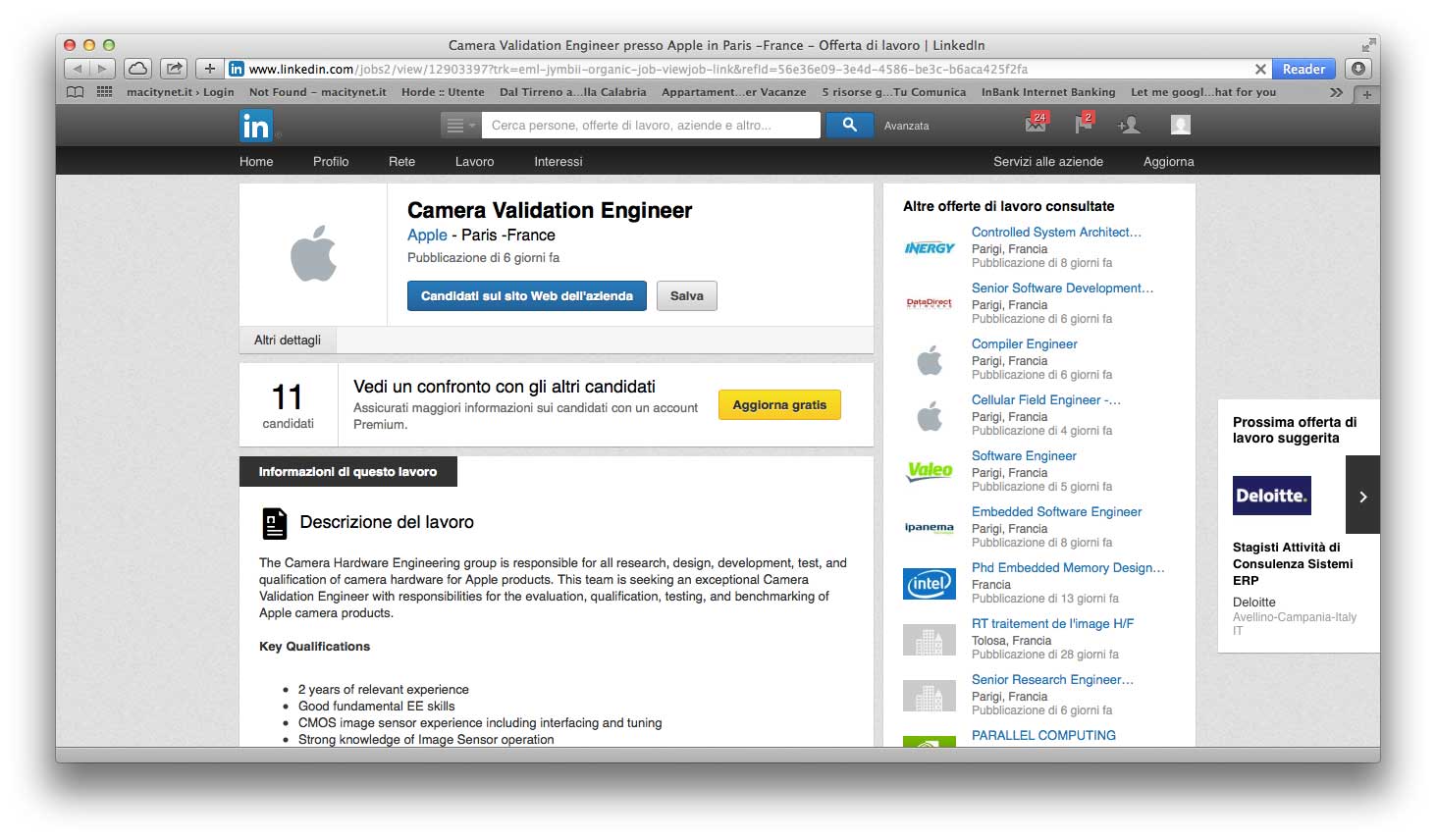This screenshot has height=840, width=1436.
Task: Run the search with the magnifier button
Action: [x=849, y=125]
